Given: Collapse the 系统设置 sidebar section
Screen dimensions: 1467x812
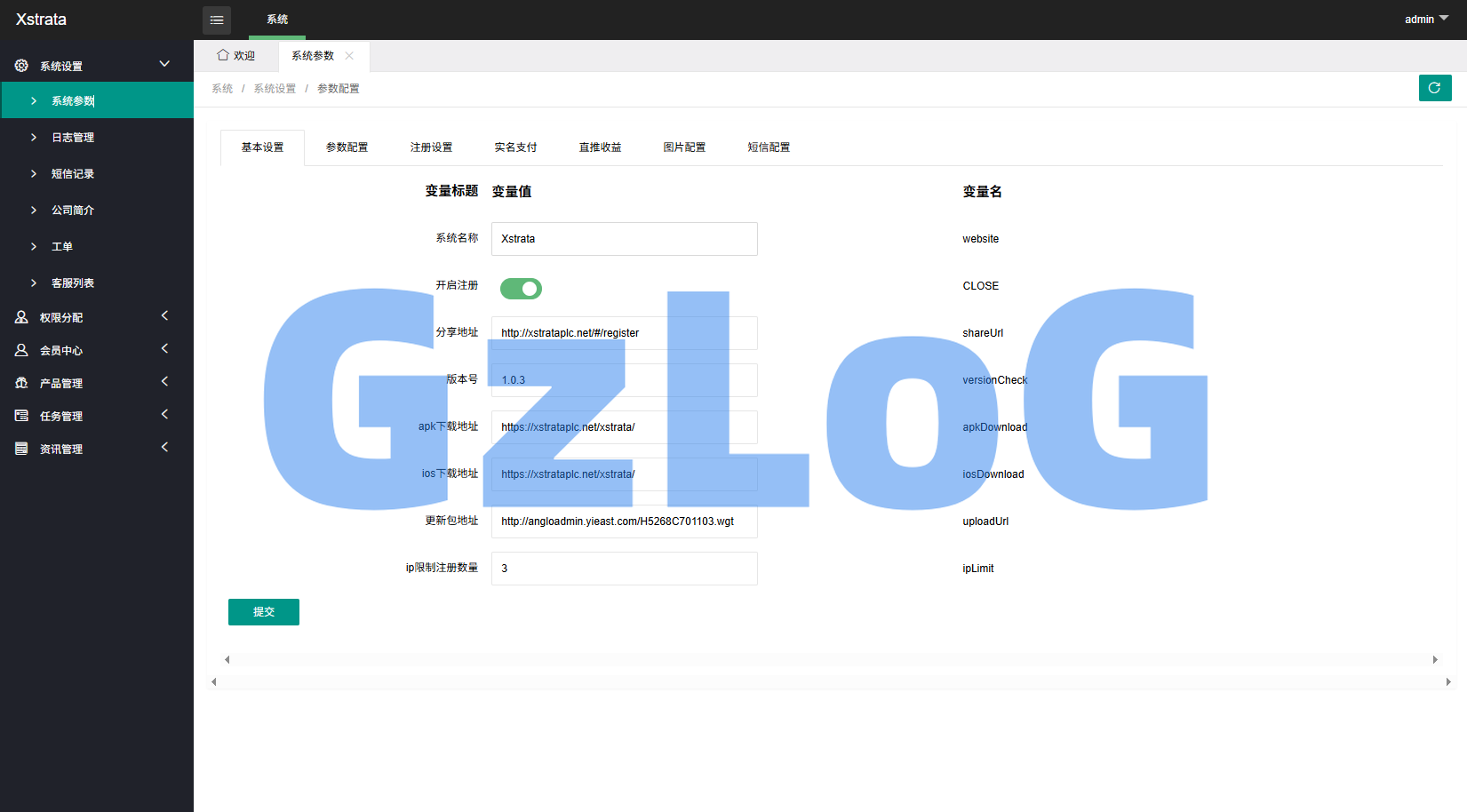Looking at the screenshot, I should click(x=164, y=64).
